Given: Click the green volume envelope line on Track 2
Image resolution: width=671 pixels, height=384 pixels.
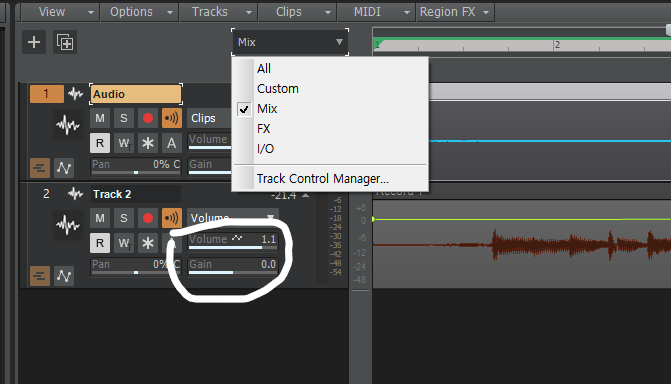Looking at the screenshot, I should coord(522,219).
